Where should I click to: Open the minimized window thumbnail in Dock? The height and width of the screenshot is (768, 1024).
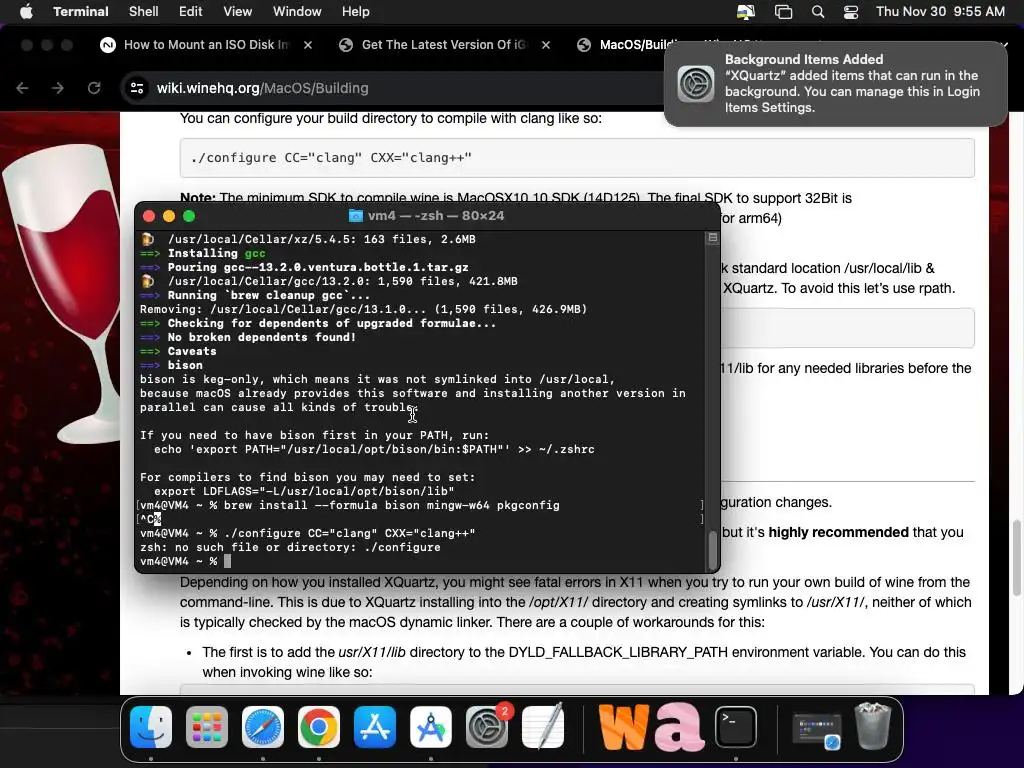click(816, 730)
